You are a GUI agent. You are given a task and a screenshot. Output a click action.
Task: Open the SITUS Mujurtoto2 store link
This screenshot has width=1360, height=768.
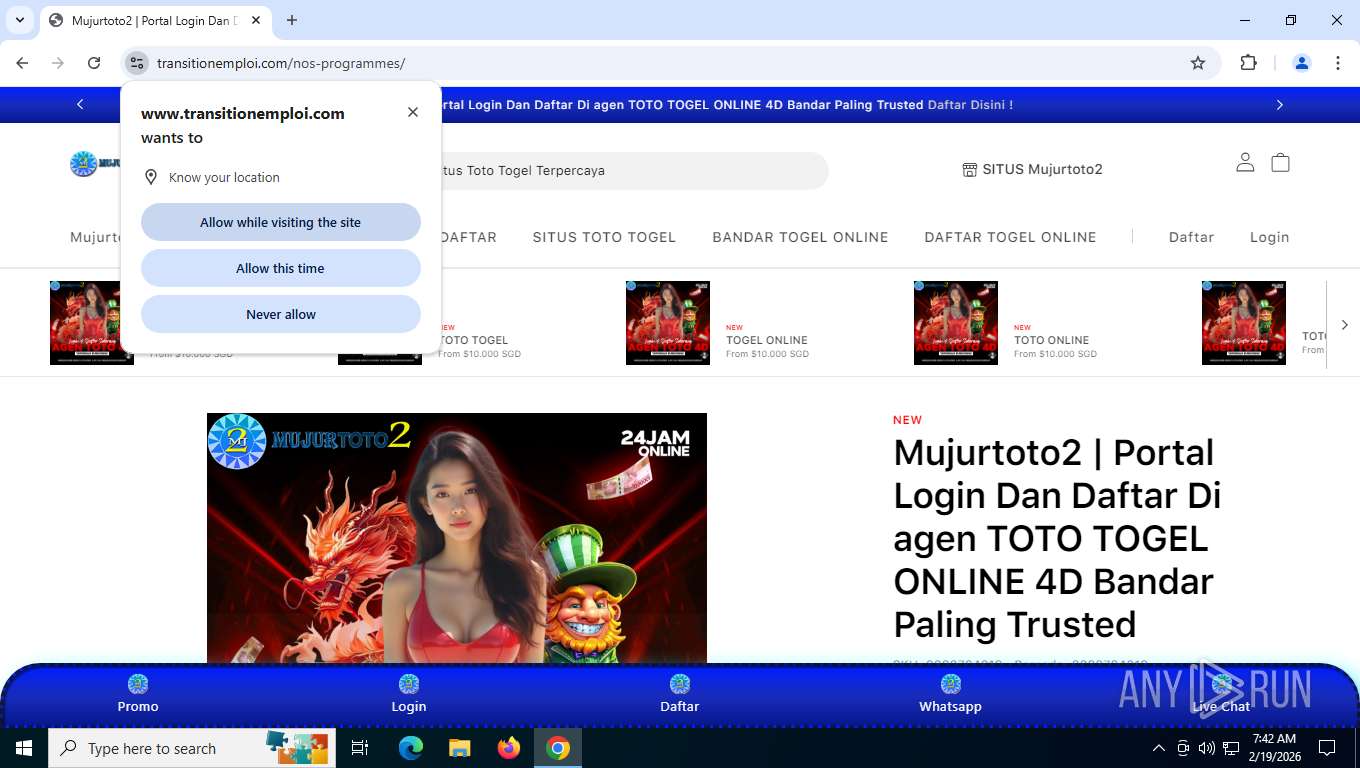tap(1032, 169)
